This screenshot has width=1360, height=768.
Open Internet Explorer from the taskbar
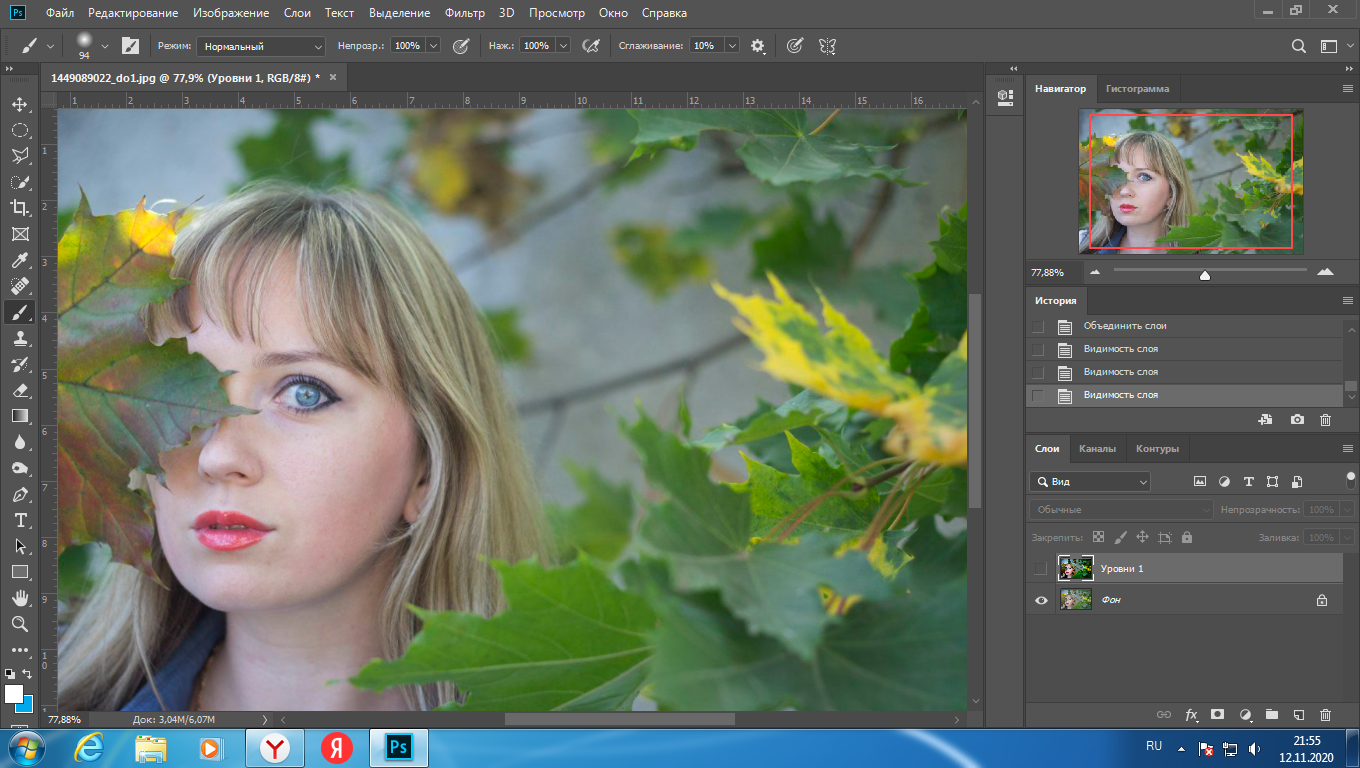[x=89, y=748]
